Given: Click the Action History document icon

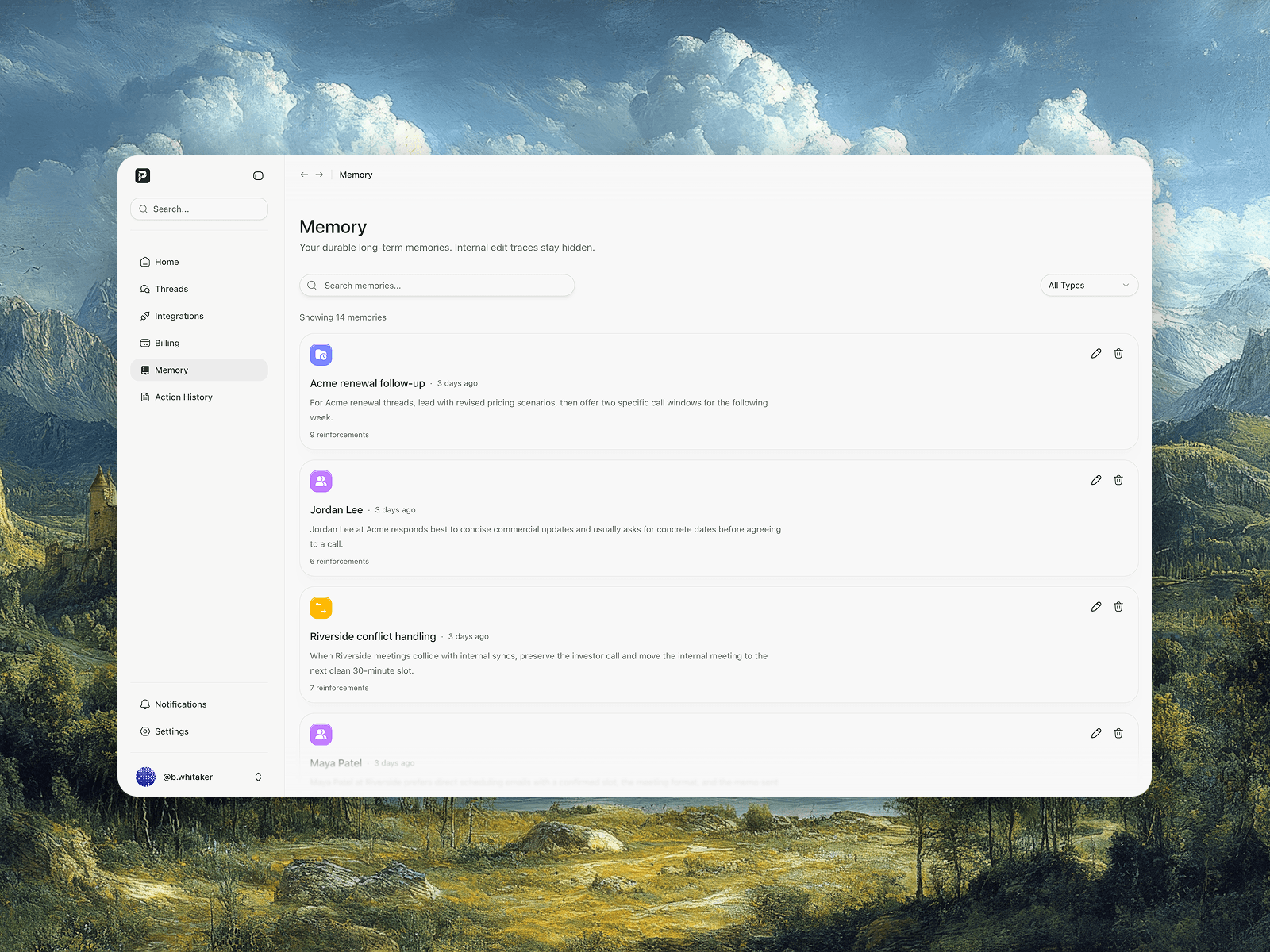Looking at the screenshot, I should coord(145,397).
